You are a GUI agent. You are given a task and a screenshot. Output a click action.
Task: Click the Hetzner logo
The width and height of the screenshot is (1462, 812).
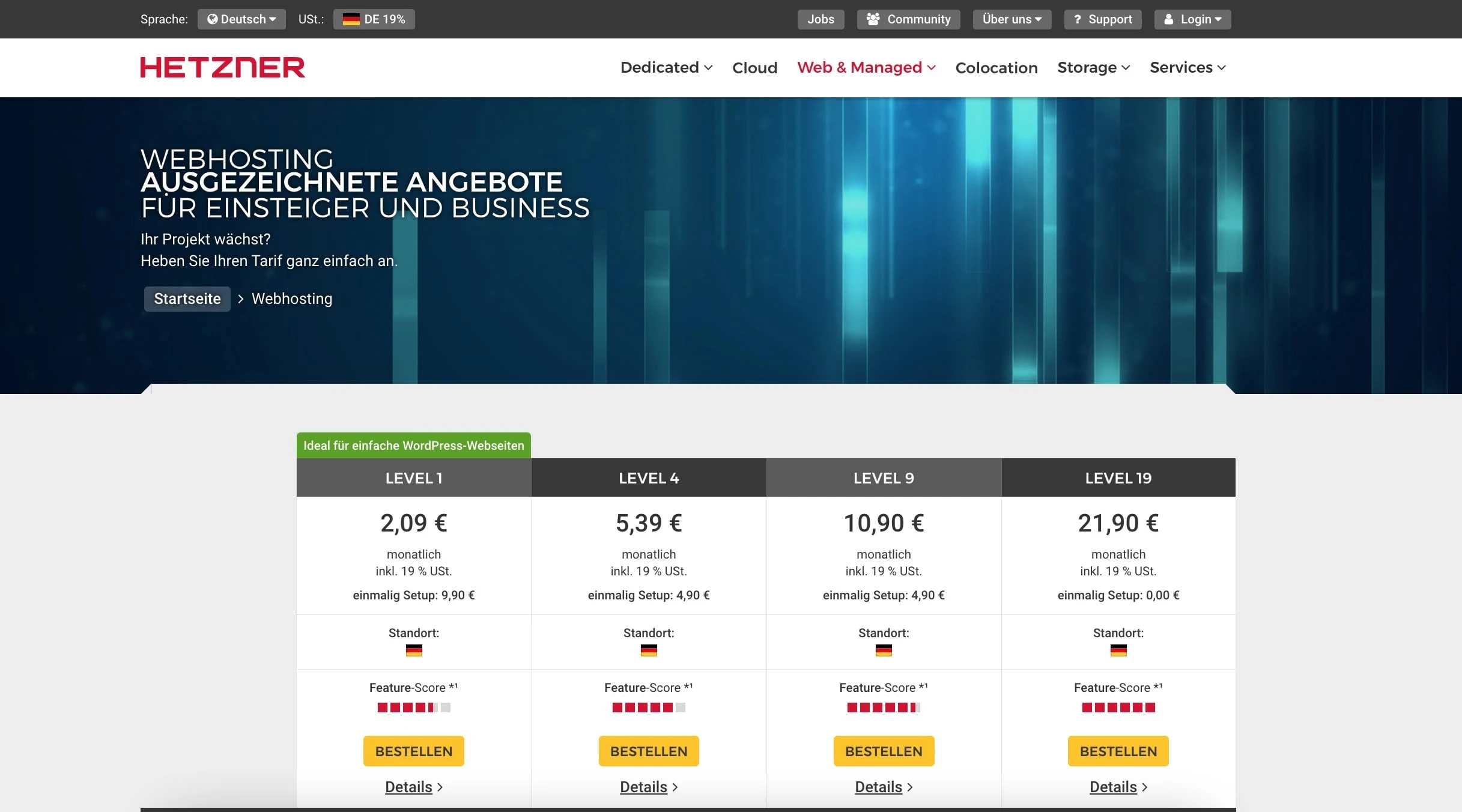(x=222, y=67)
